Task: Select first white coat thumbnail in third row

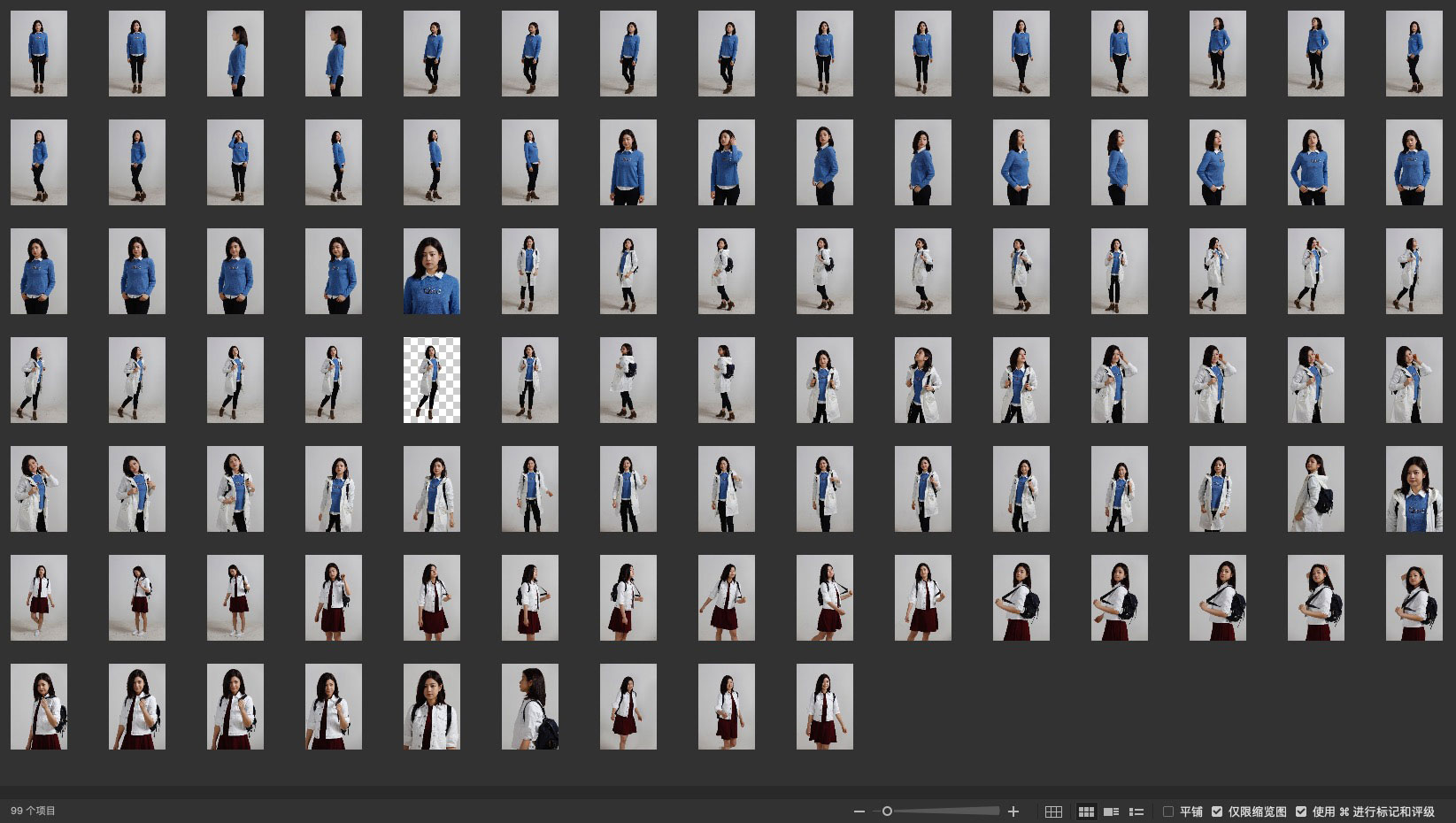Action: click(529, 271)
